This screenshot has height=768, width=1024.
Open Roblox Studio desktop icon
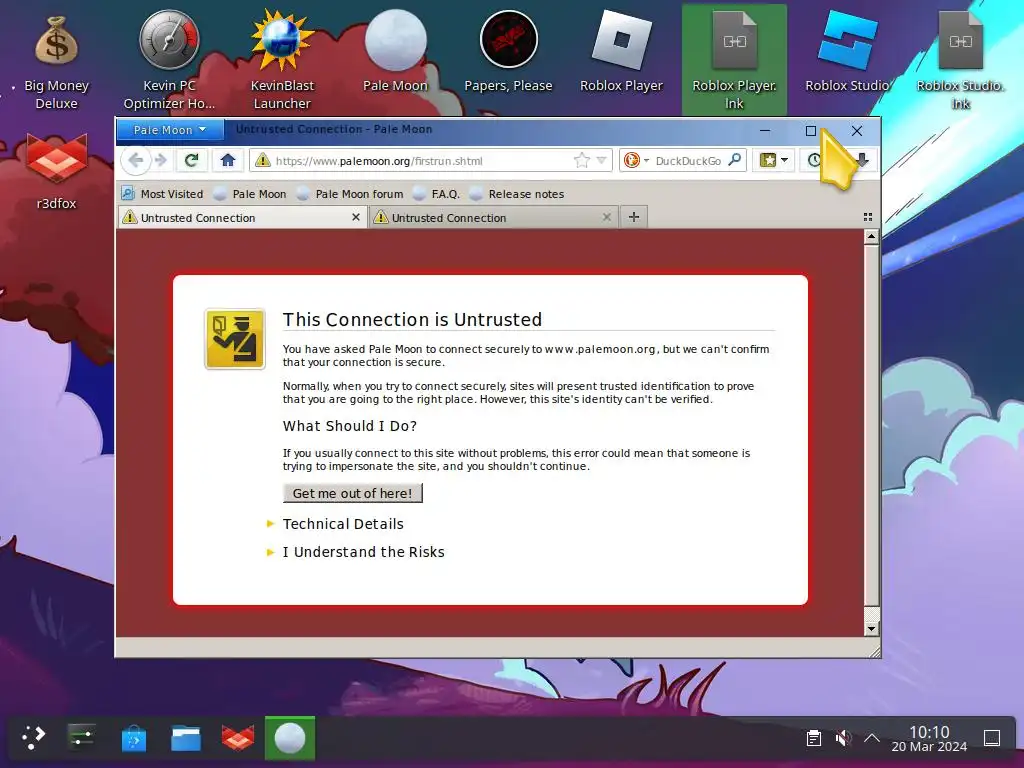coord(847,52)
